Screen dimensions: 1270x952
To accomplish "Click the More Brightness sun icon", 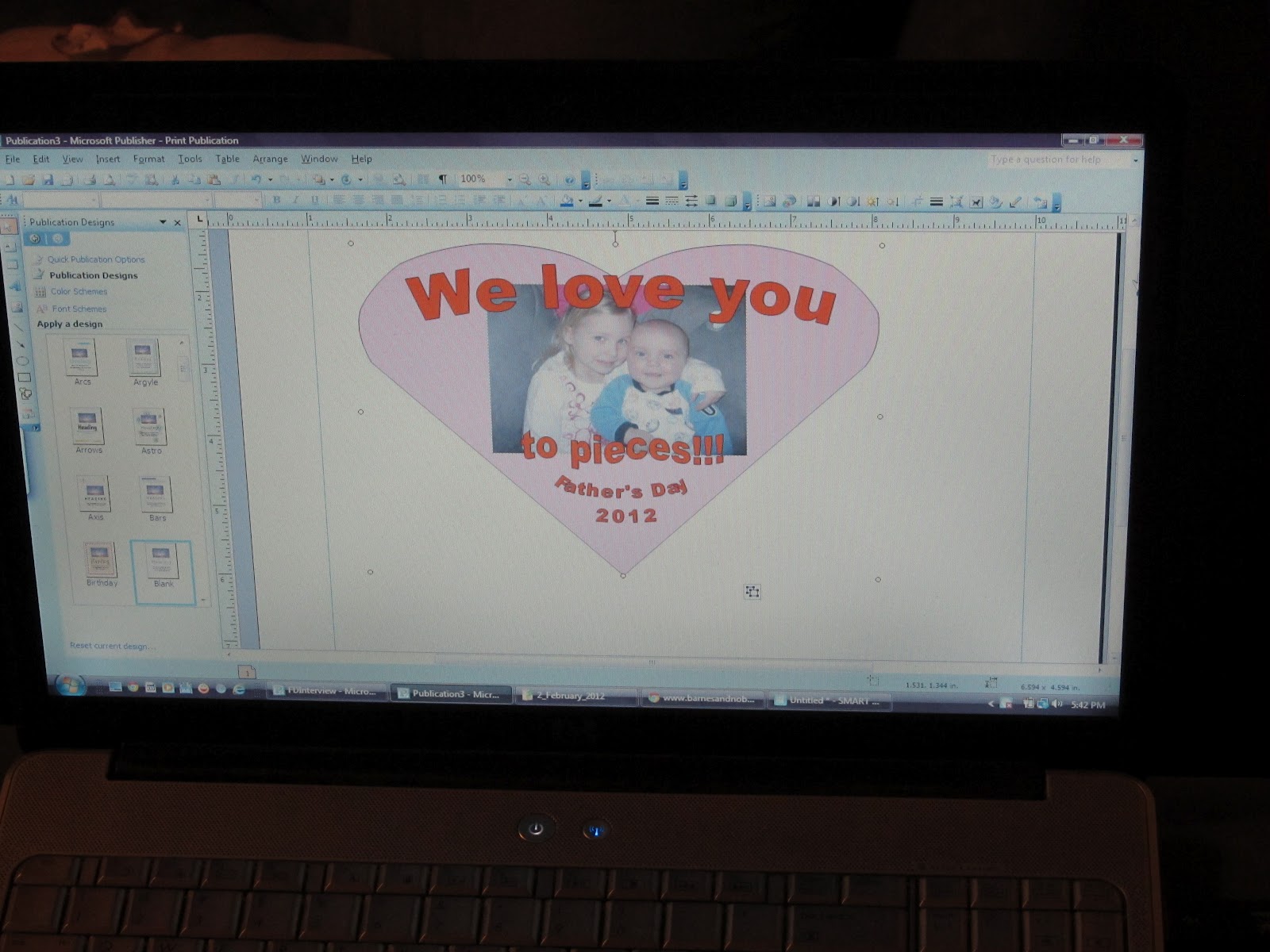I will pos(872,202).
